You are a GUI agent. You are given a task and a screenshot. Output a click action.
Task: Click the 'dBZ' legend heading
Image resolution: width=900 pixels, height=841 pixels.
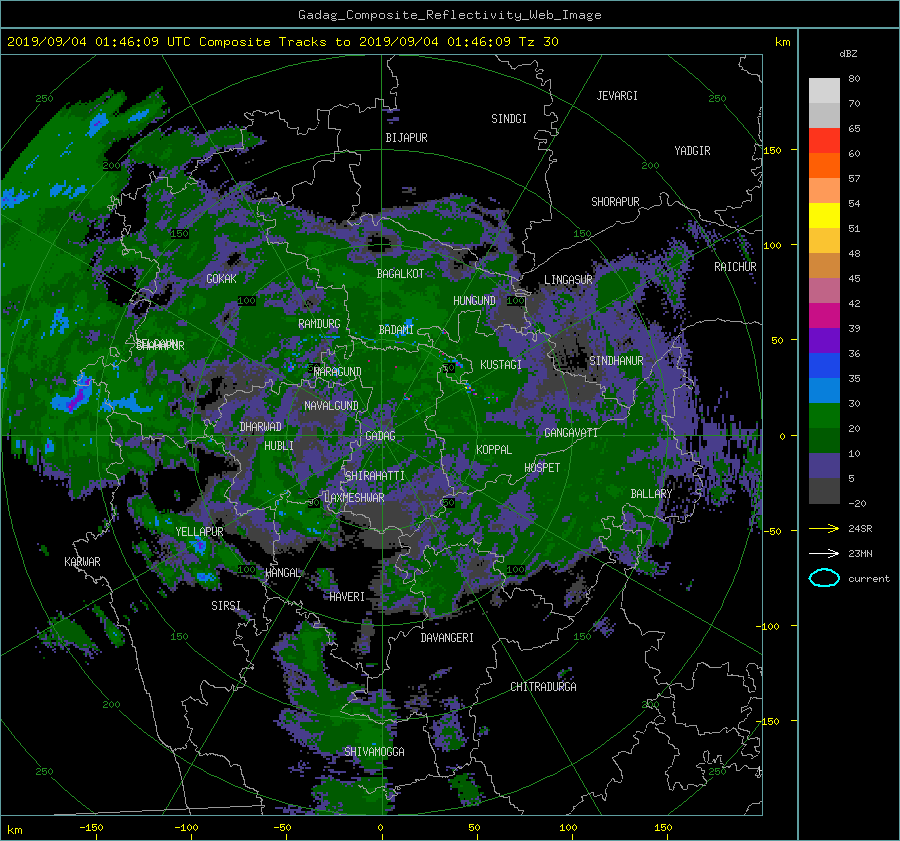(x=848, y=53)
